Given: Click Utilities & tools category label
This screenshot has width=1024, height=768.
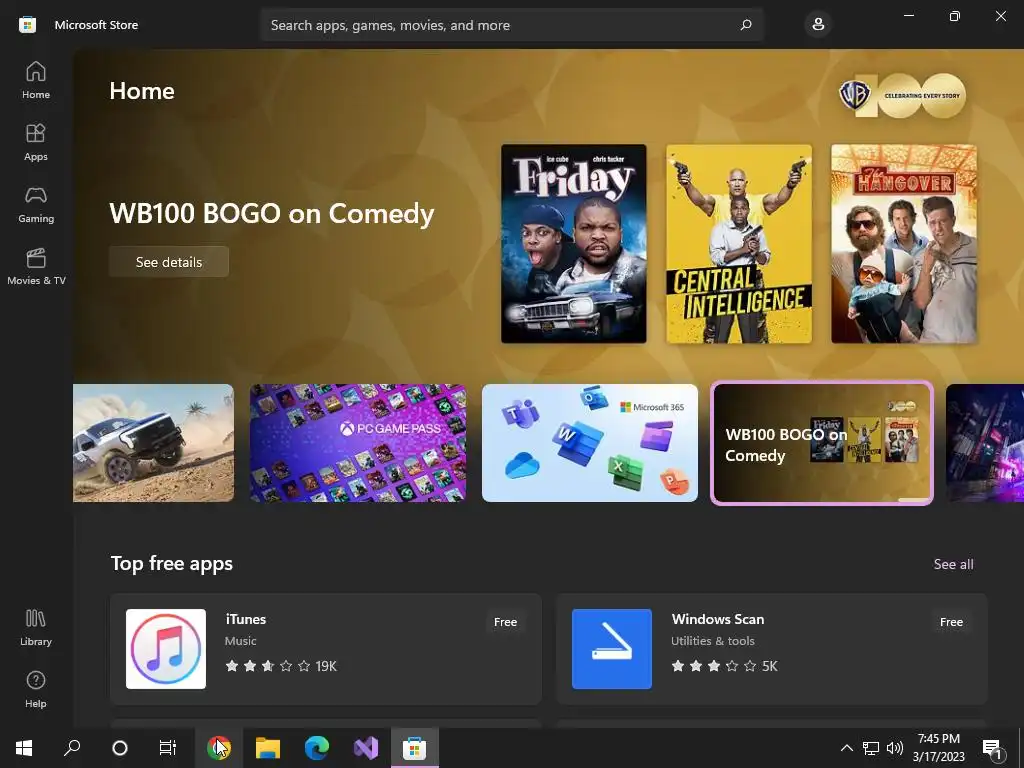Looking at the screenshot, I should pyautogui.click(x=712, y=641).
